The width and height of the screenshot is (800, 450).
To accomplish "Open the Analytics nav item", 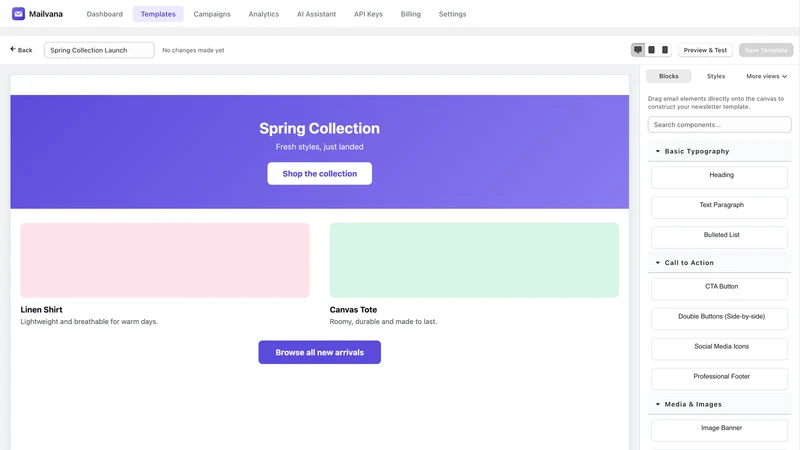I will point(264,14).
